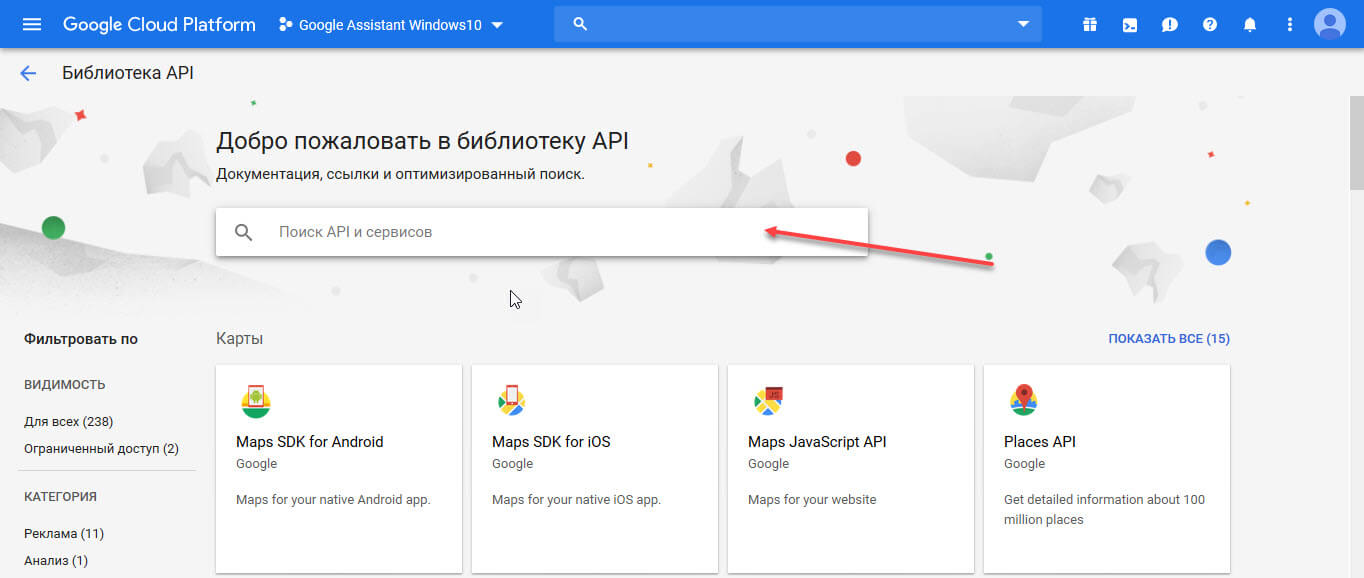Click the Библиотека API page title
The image size is (1364, 578).
click(128, 73)
